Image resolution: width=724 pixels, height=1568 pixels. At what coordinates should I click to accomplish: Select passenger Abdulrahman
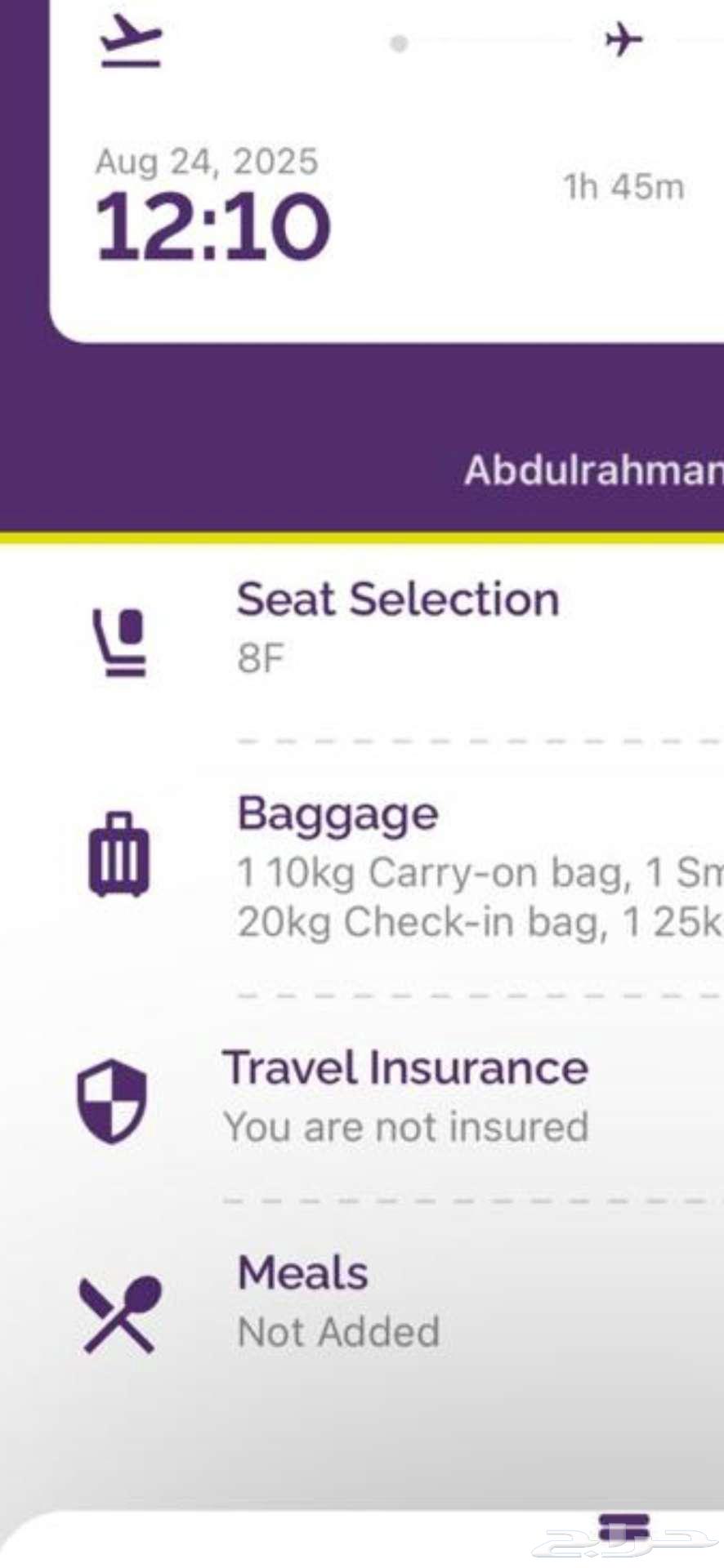(593, 470)
